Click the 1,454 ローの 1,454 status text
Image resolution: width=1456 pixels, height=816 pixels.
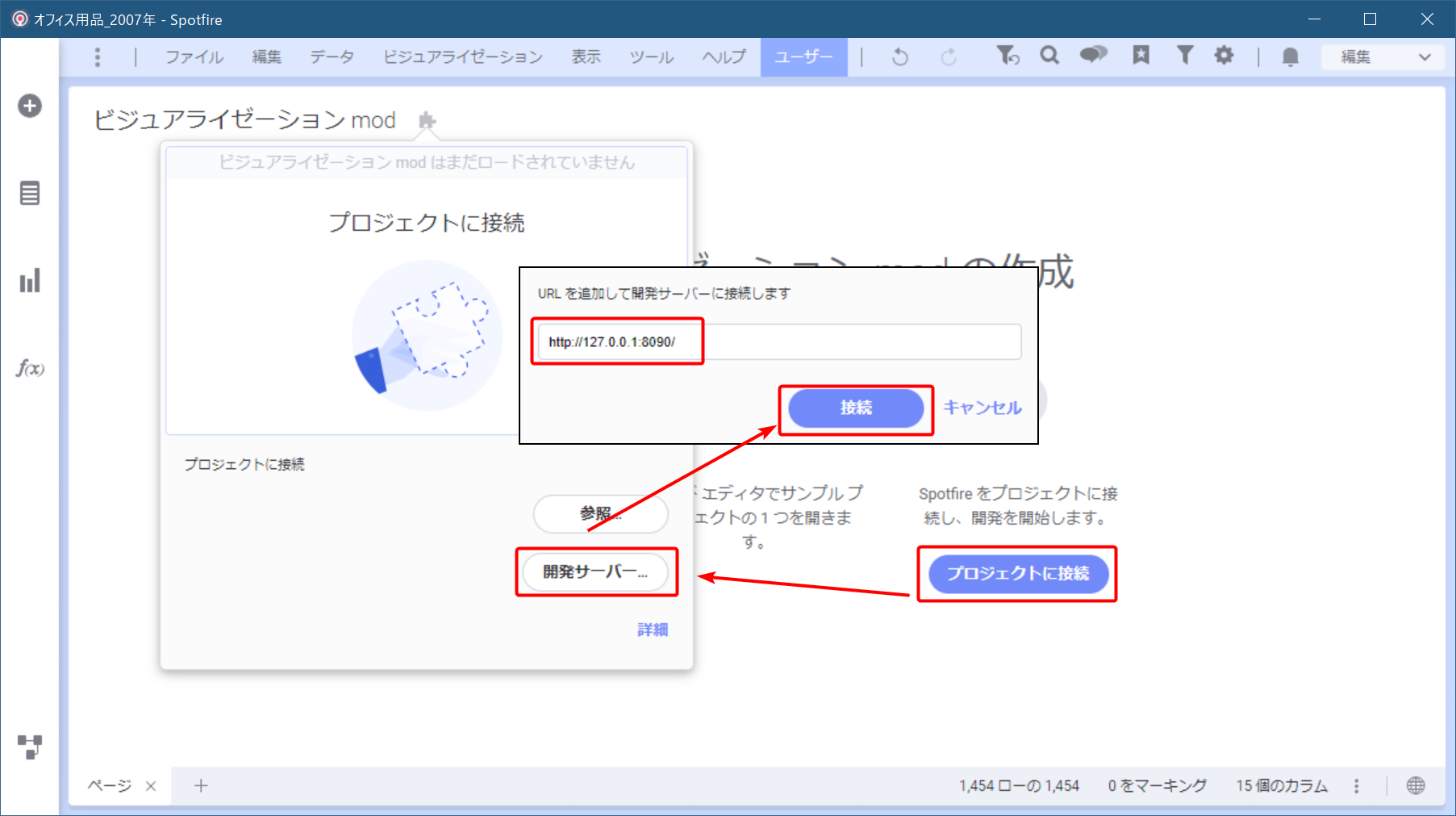[x=1020, y=785]
